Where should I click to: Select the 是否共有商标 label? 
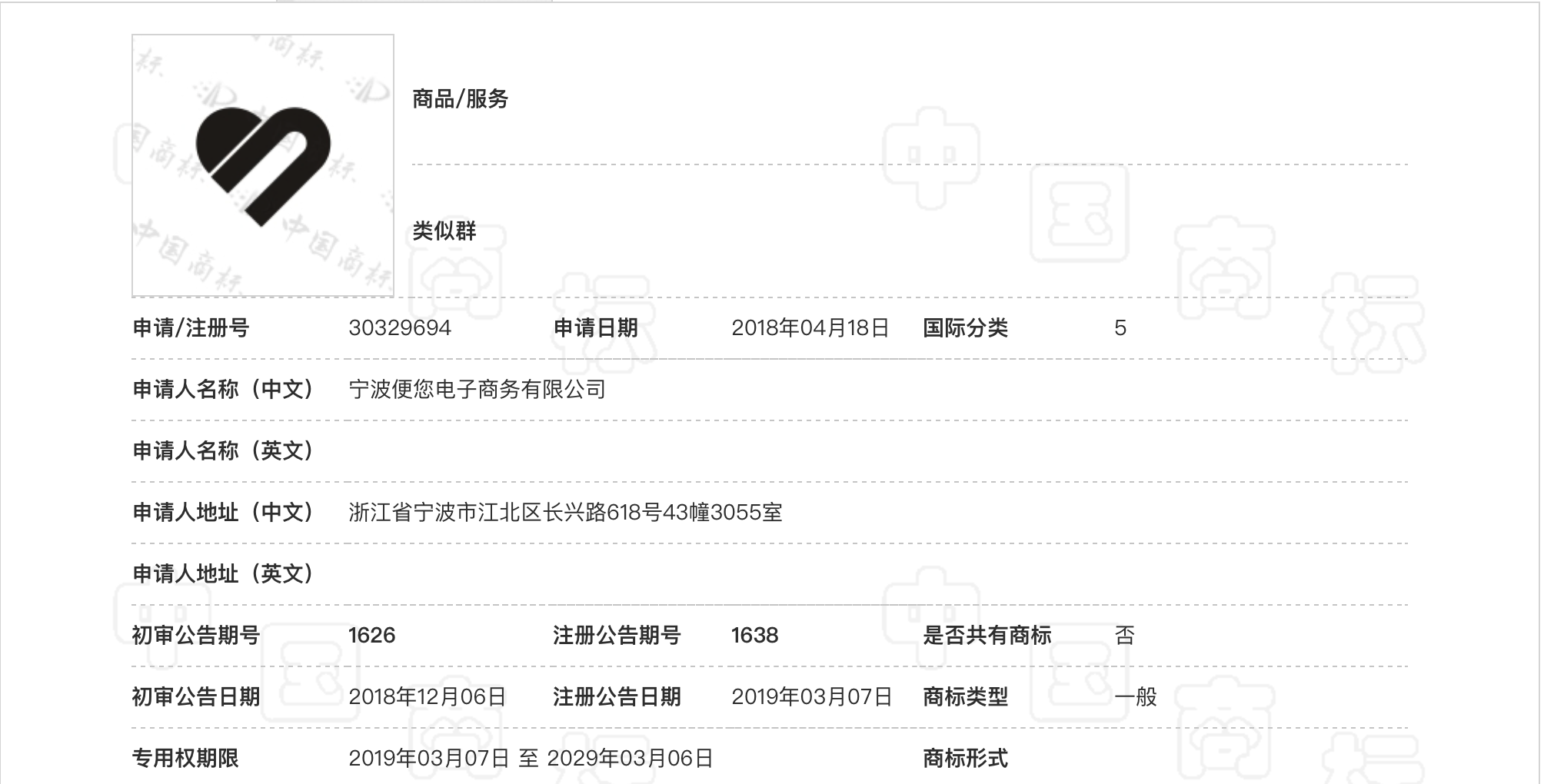[x=987, y=636]
